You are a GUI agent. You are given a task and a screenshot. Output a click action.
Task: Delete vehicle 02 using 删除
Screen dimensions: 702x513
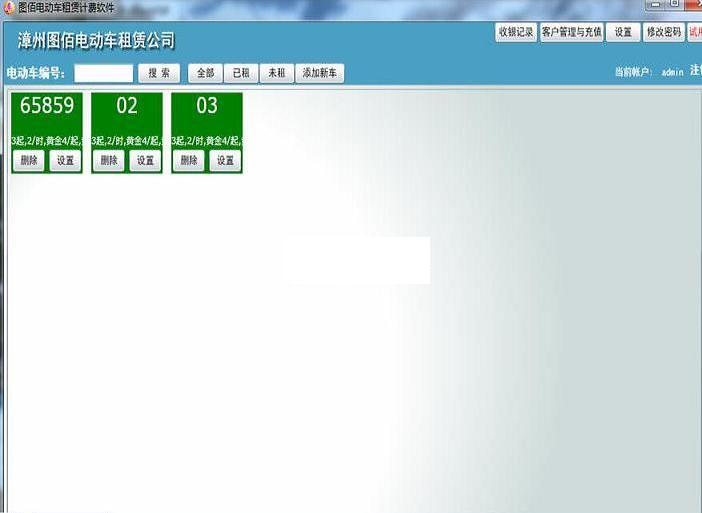(108, 160)
